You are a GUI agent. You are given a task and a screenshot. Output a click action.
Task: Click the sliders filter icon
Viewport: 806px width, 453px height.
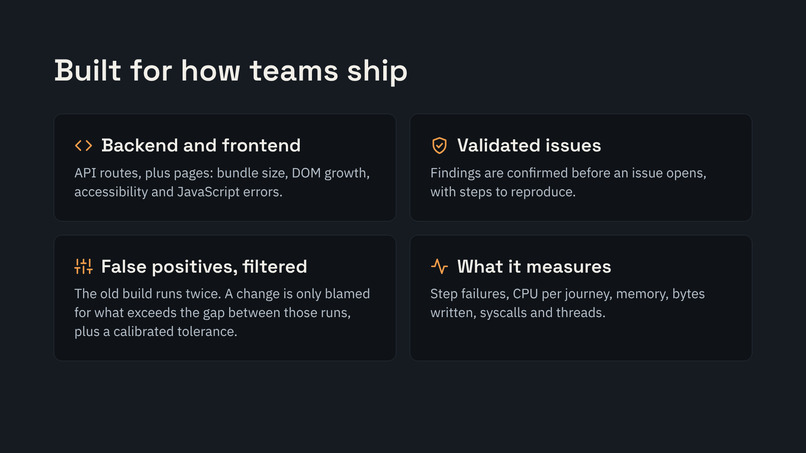click(83, 266)
